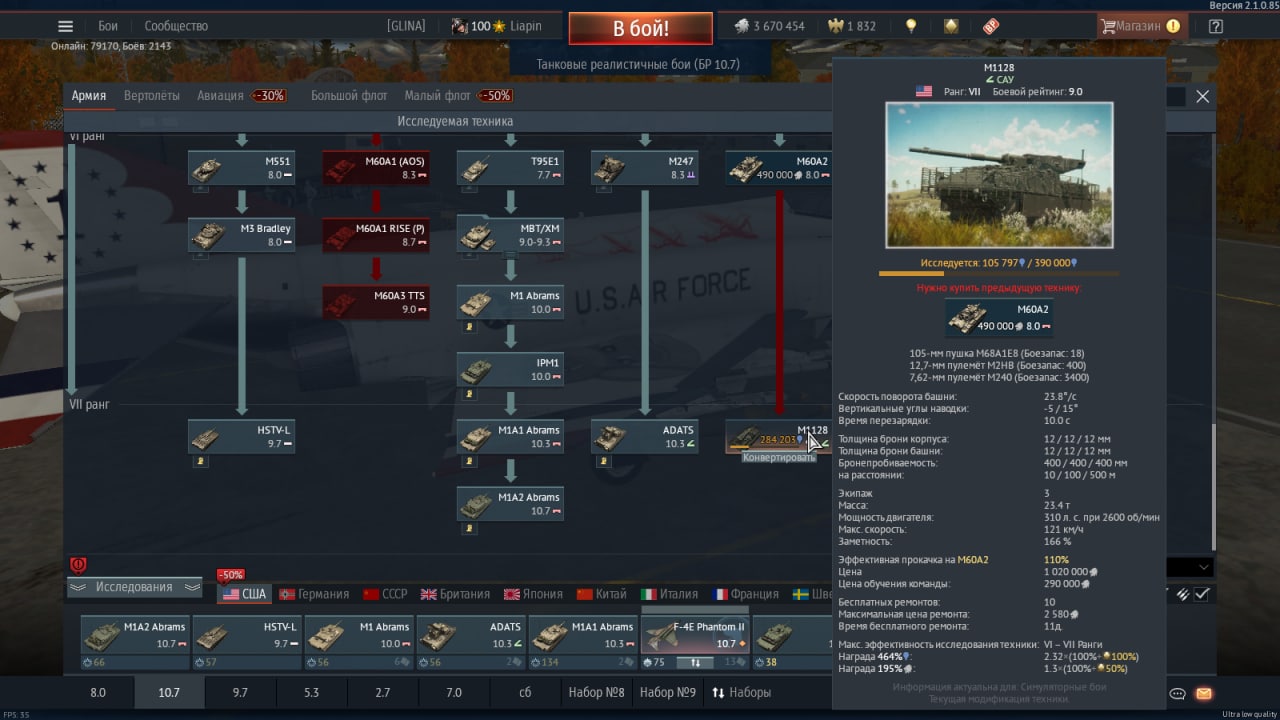Select the M3 Bradley vehicle card
This screenshot has height=720, width=1280.
coord(241,235)
